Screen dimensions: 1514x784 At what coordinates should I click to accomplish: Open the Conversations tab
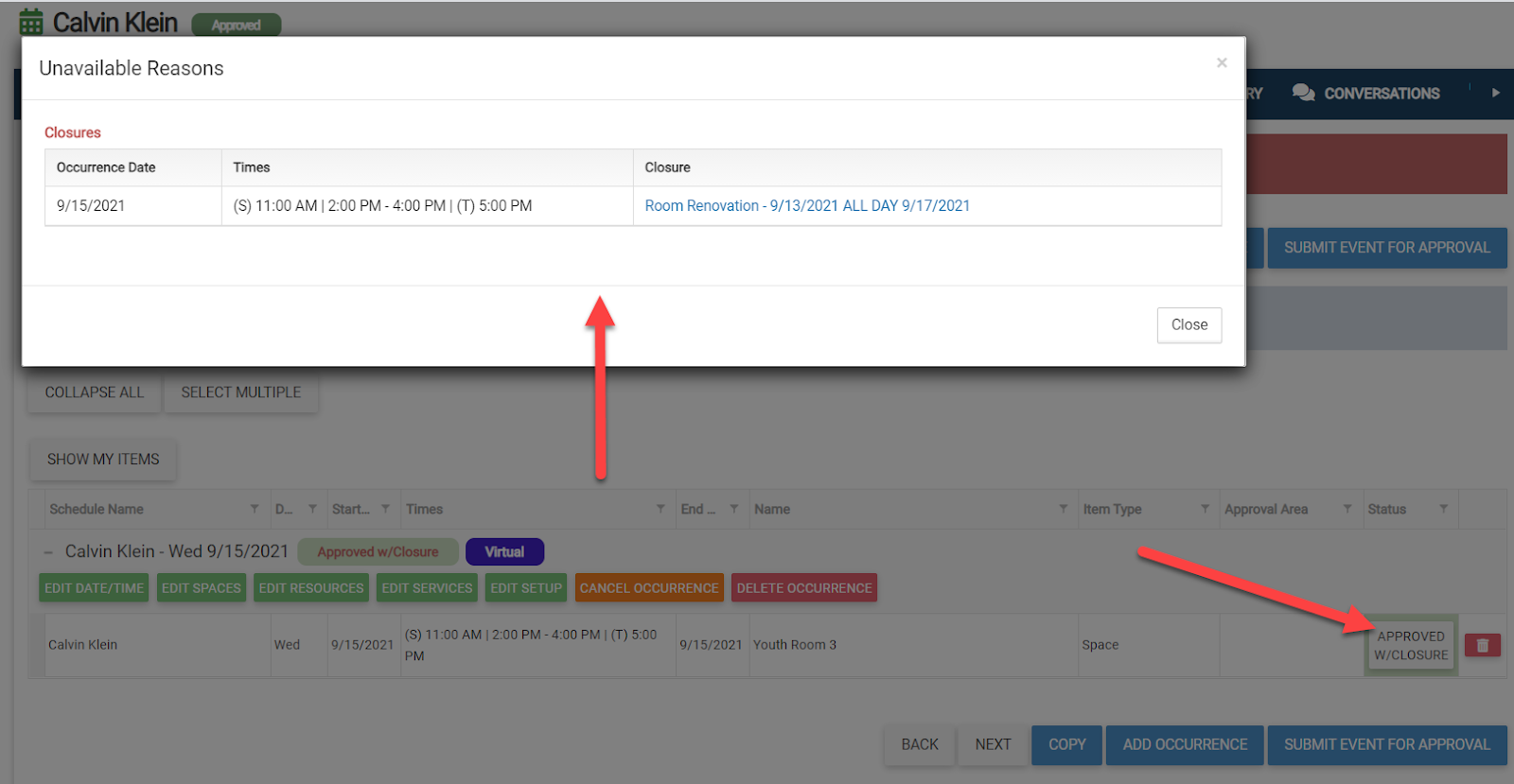pos(1381,94)
